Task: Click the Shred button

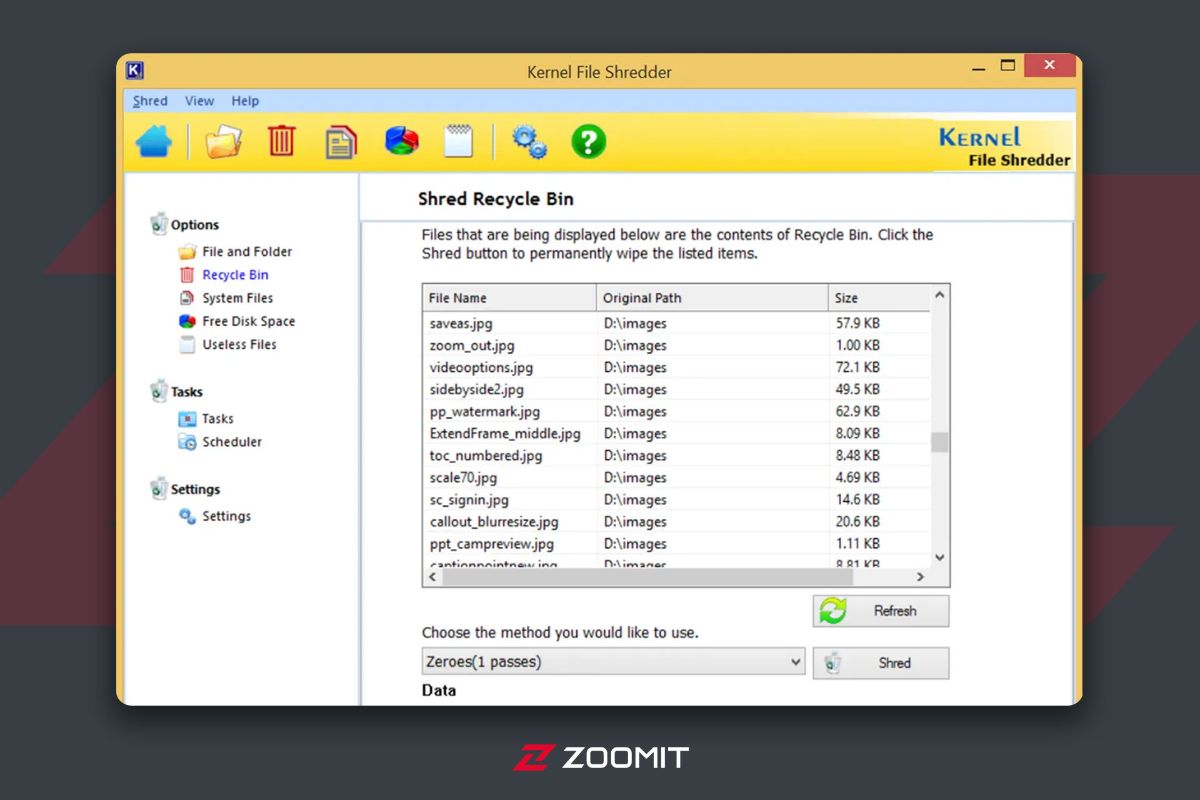Action: point(881,663)
